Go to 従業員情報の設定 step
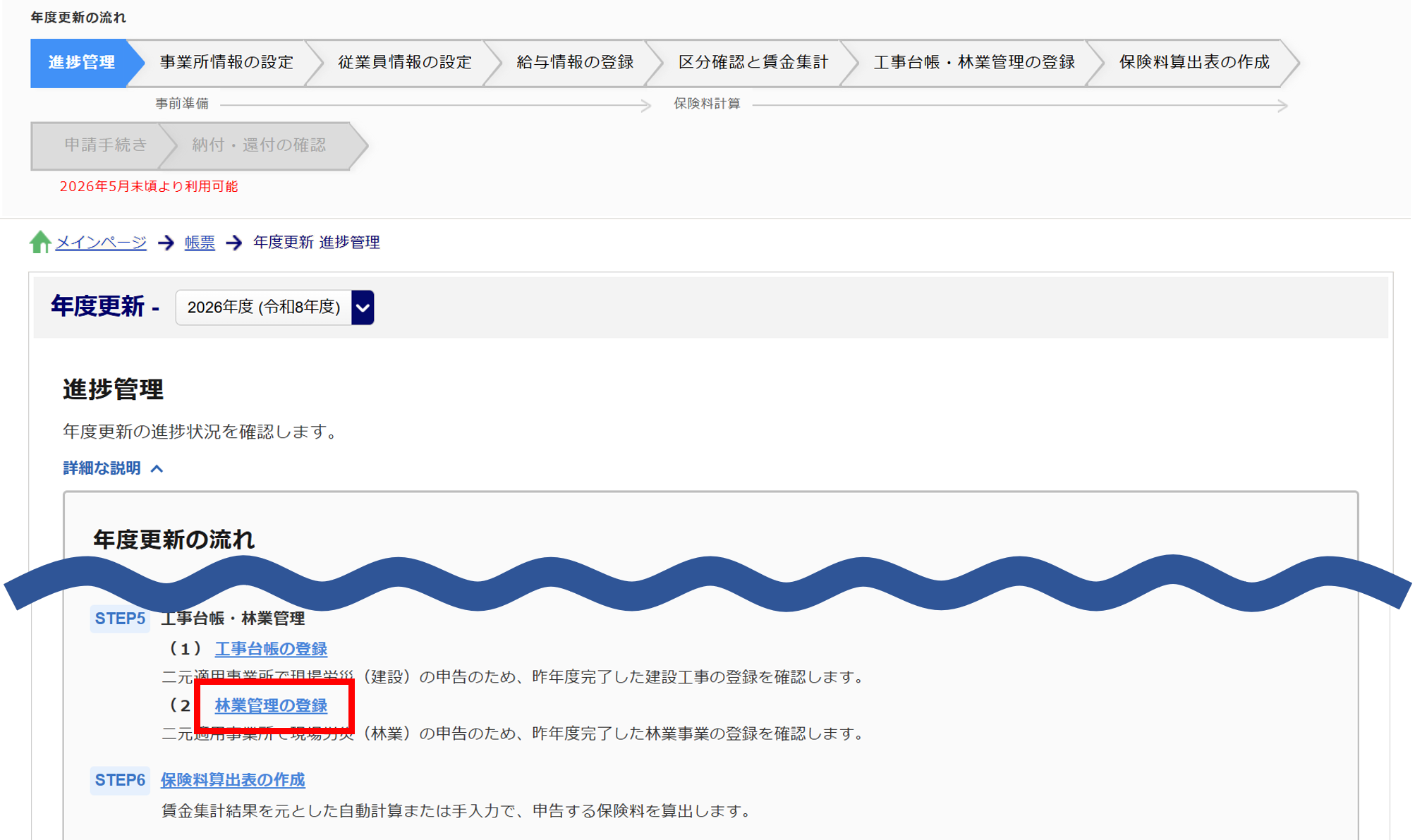Screen dimensions: 1415x840 pyautogui.click(x=405, y=63)
